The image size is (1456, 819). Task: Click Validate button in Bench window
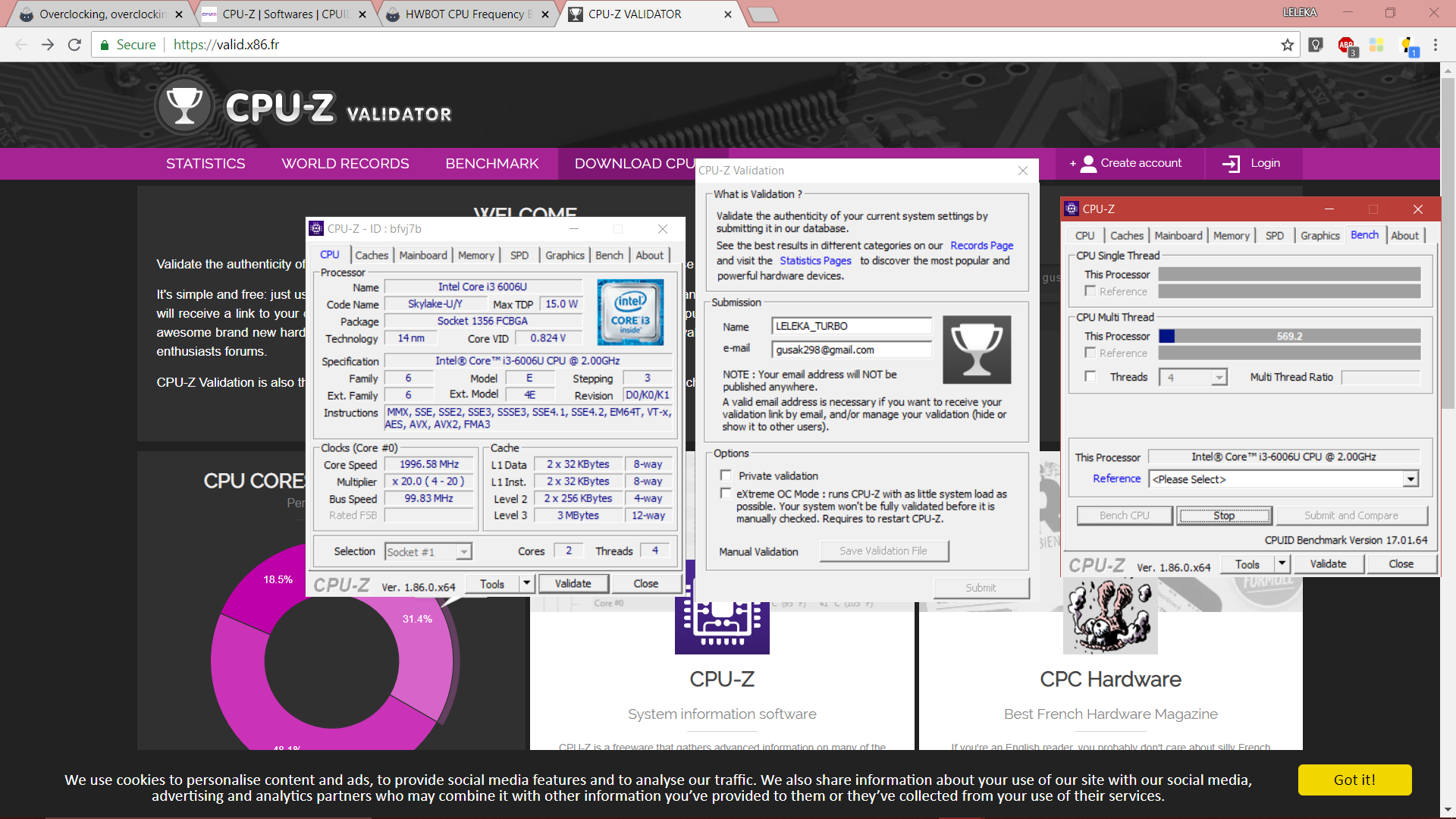pyautogui.click(x=1328, y=564)
